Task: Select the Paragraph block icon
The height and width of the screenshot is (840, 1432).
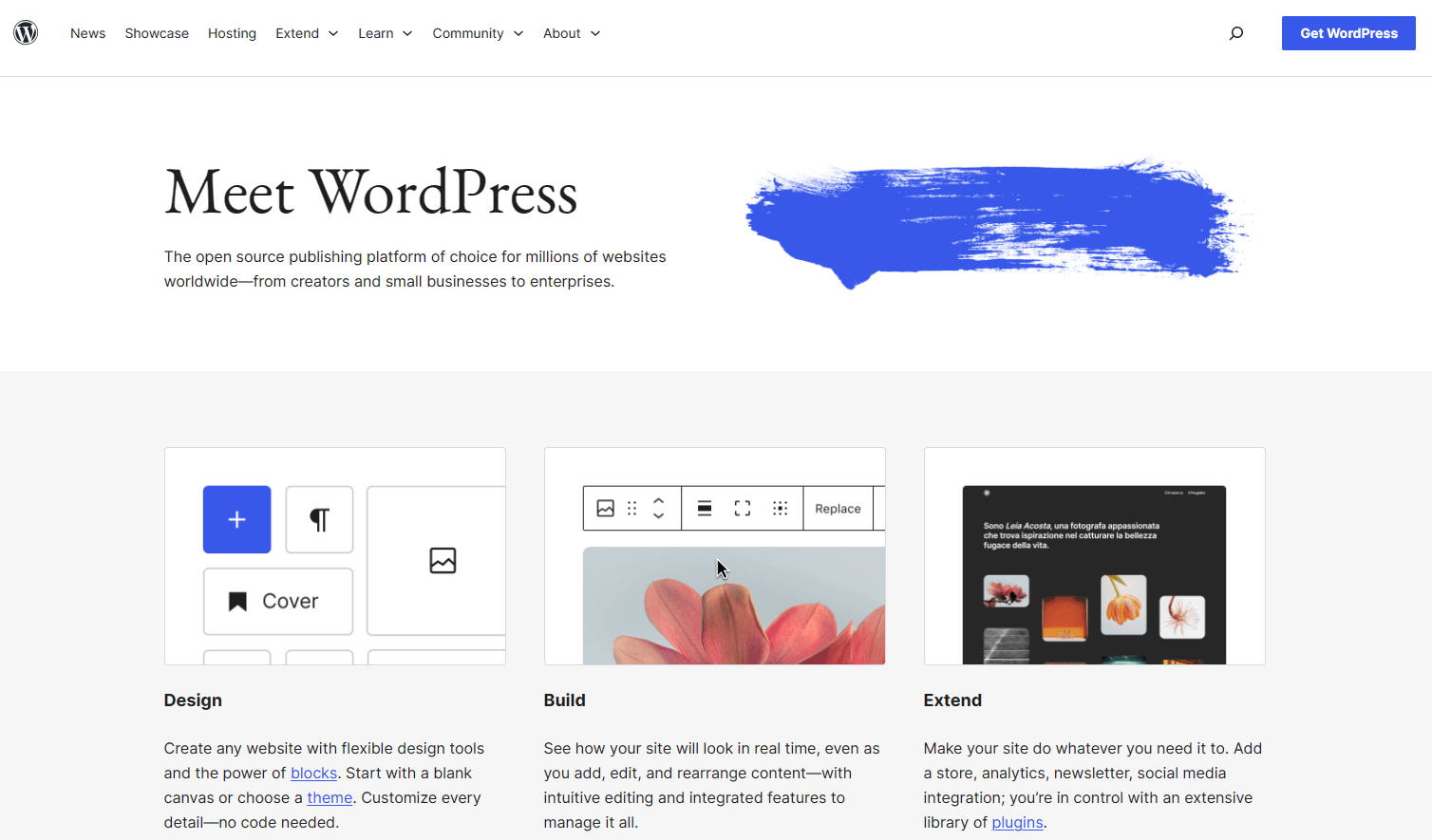Action: click(x=319, y=519)
